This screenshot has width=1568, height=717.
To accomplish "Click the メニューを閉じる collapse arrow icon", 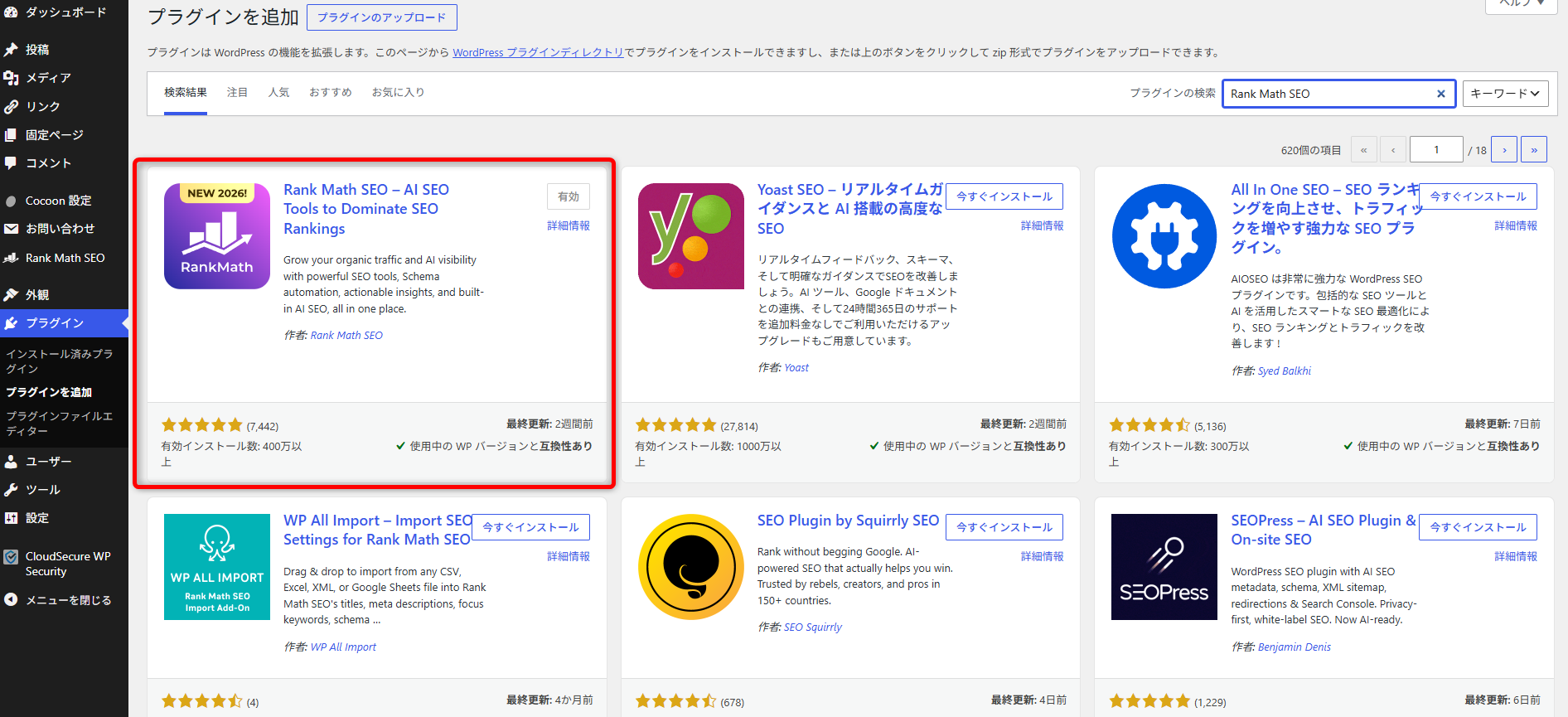I will point(11,599).
